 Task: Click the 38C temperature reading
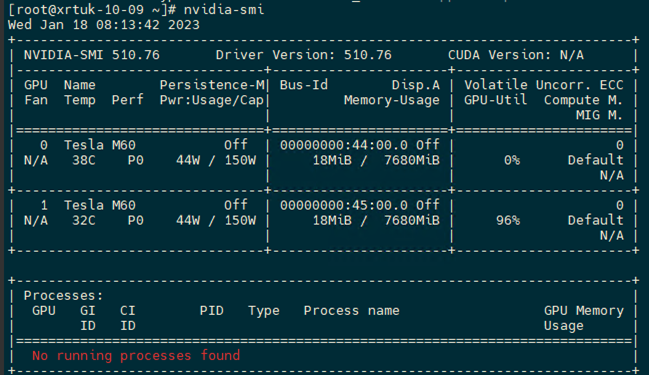tap(84, 160)
